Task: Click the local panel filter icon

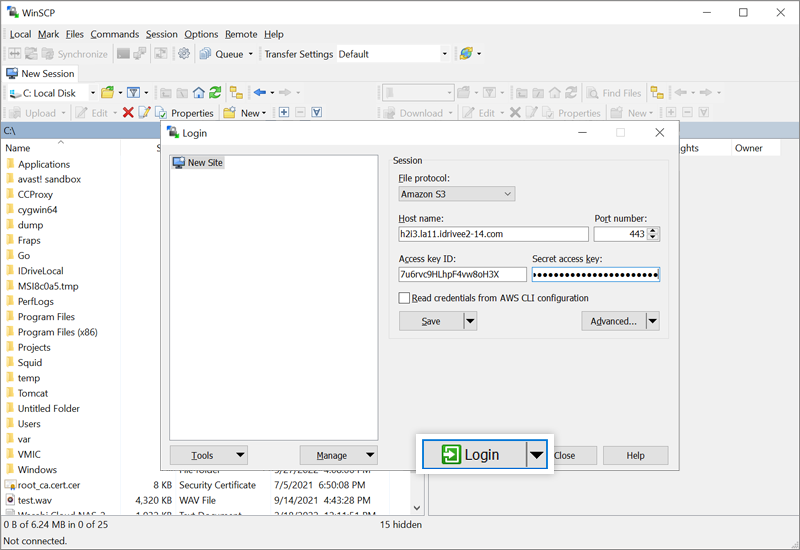Action: coord(134,92)
